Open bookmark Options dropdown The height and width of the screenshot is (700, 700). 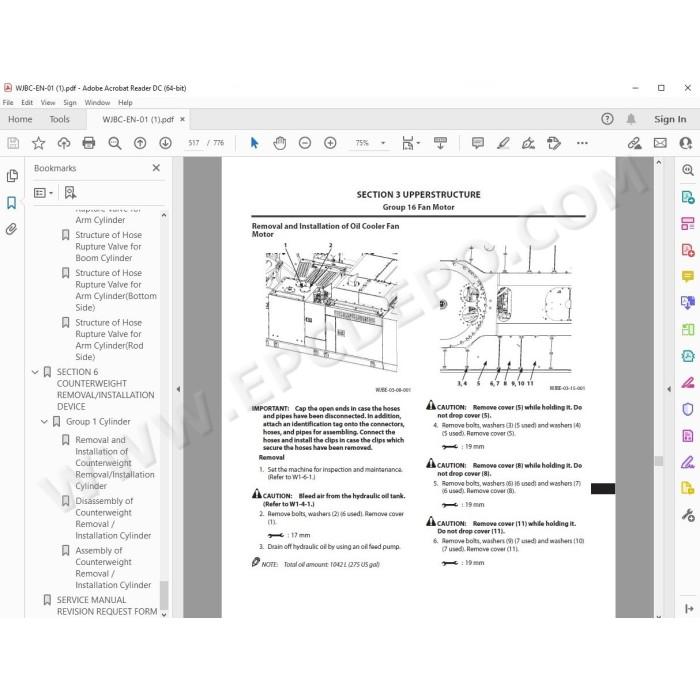click(x=43, y=193)
